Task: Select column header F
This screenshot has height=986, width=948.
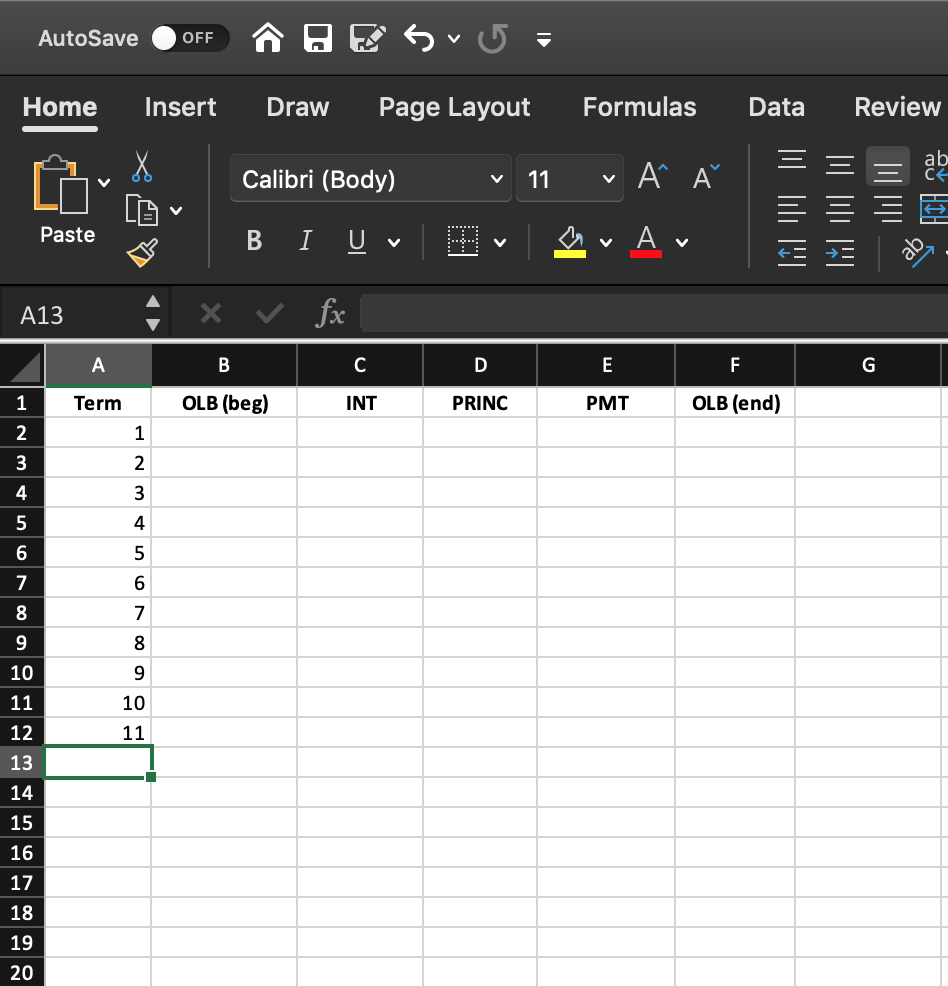Action: (x=735, y=365)
